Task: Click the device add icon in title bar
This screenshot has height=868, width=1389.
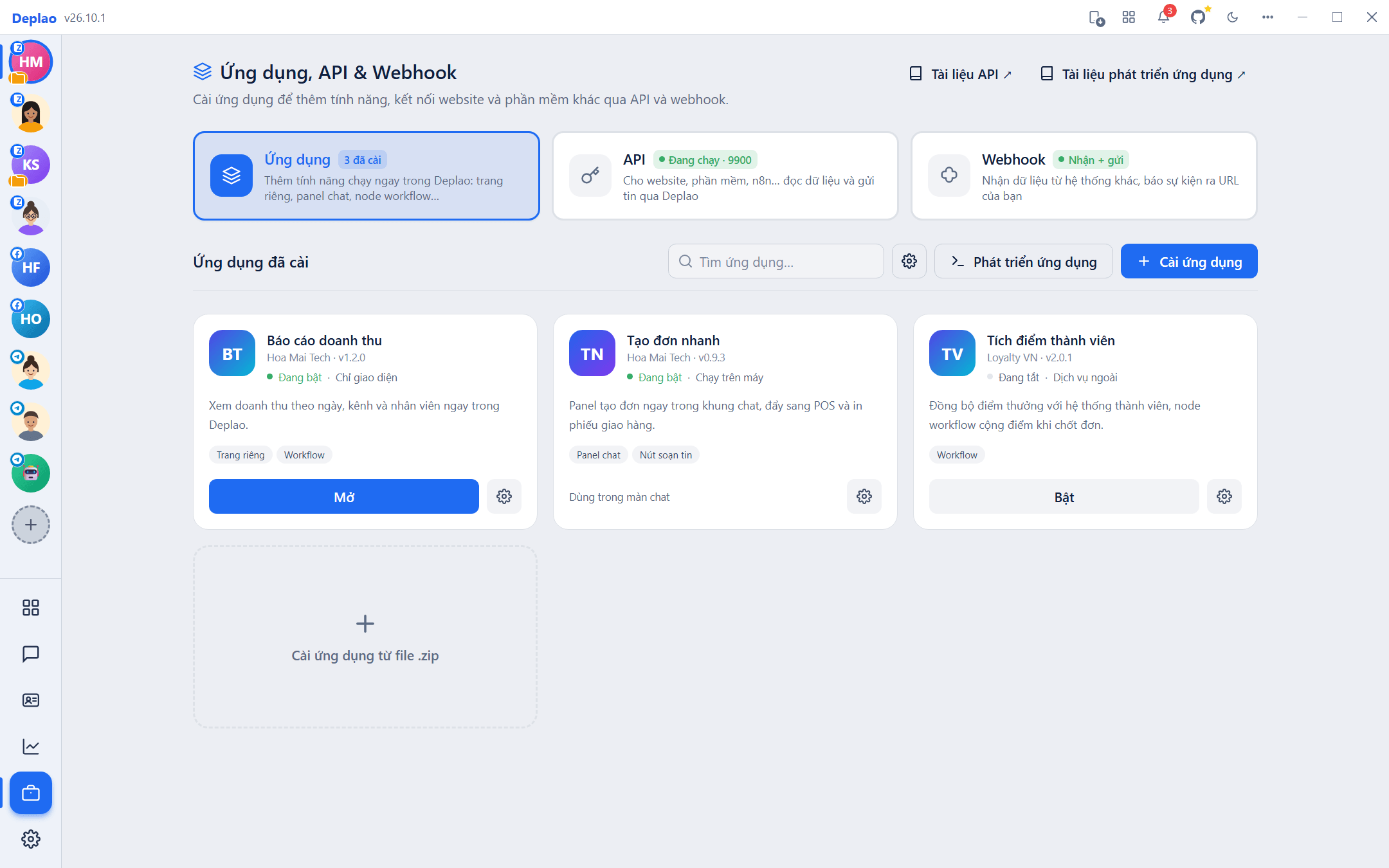Action: 1096,17
